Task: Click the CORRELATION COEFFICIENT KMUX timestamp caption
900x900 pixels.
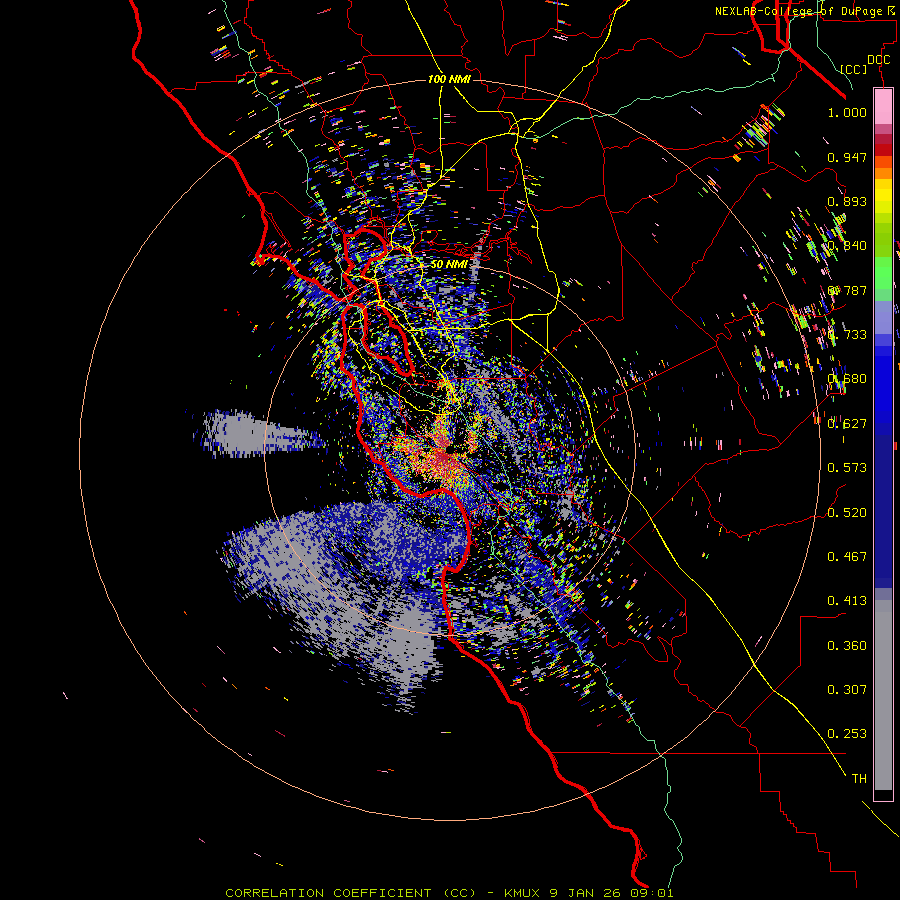Action: [x=449, y=893]
